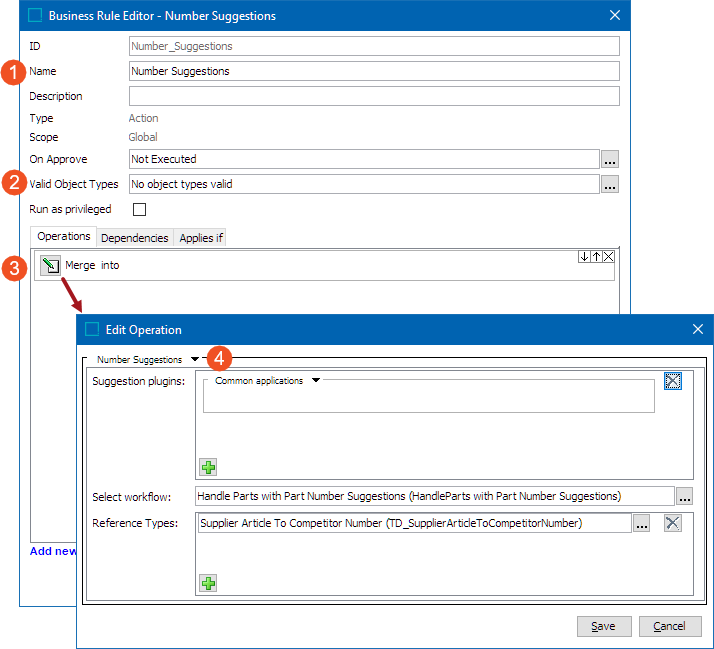Click the Suggestion plugins label
This screenshot has height=649, width=714.
coord(138,381)
